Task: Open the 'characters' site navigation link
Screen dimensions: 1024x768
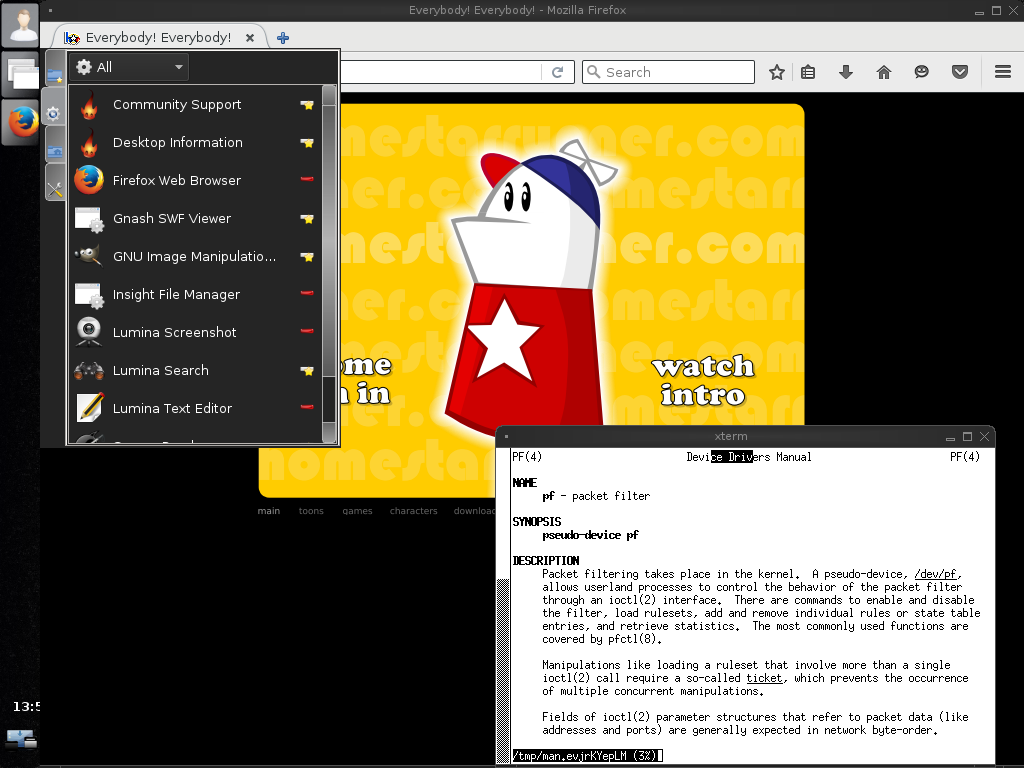Action: click(x=413, y=511)
